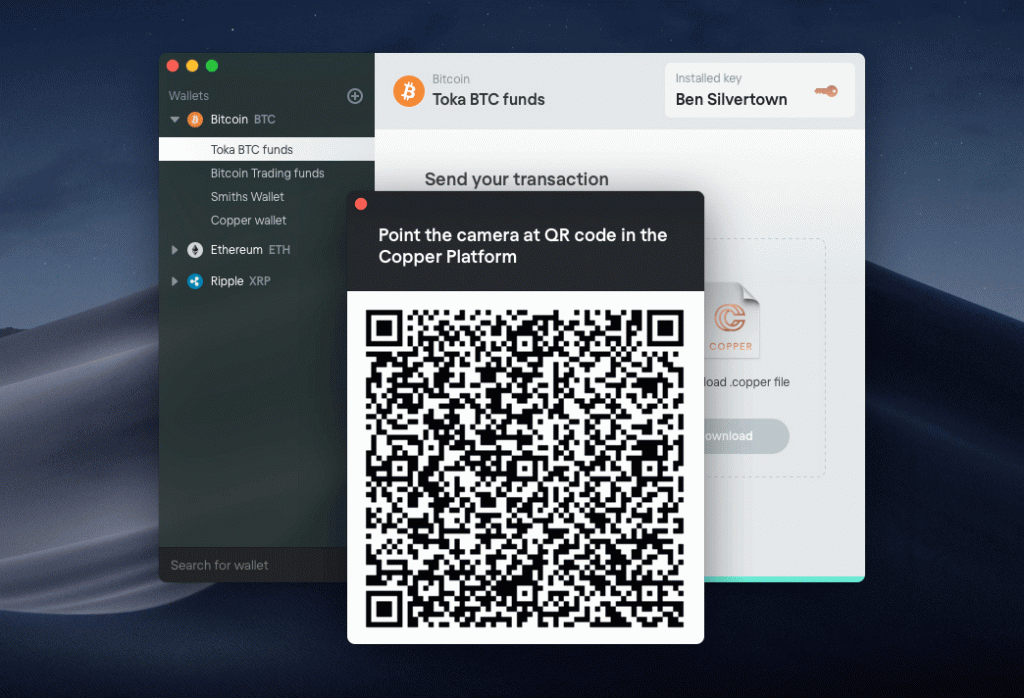Open Copper wallet in the list
Image resolution: width=1024 pixels, height=698 pixels.
click(x=248, y=220)
